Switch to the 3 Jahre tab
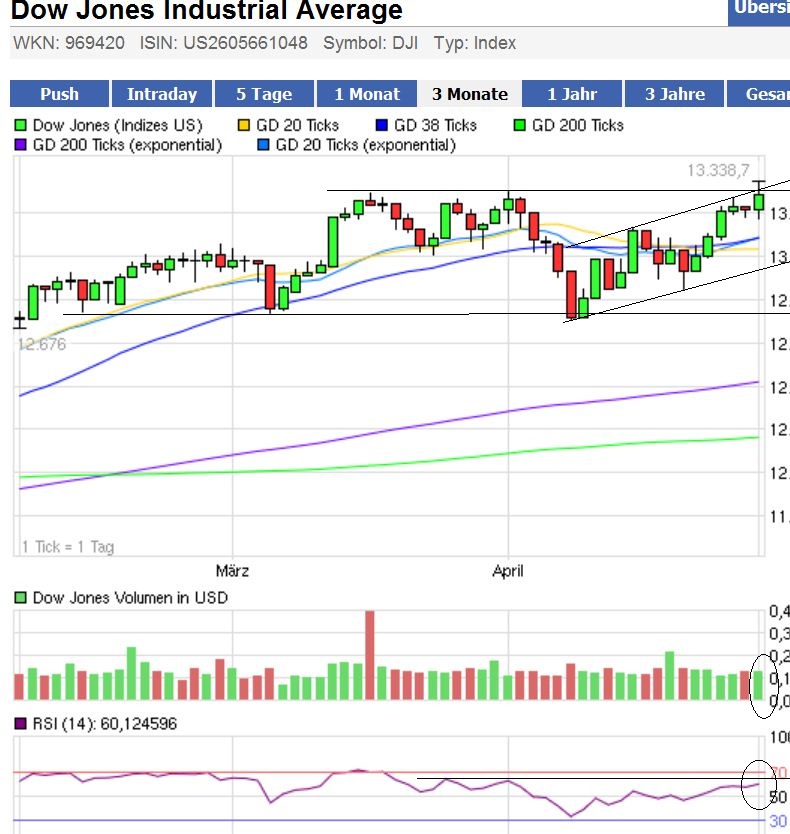The image size is (790, 834). tap(675, 94)
